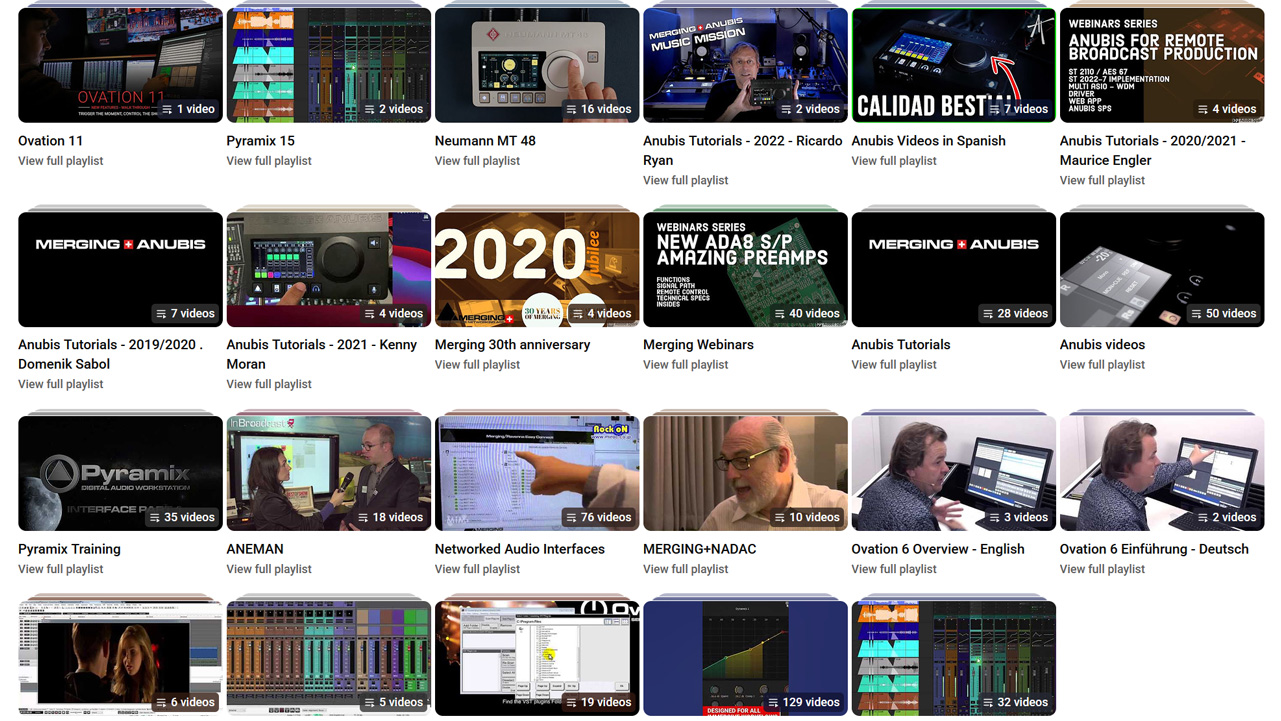The width and height of the screenshot is (1281, 721).
Task: Open the Domenik Sabol Anubis Tutorials thumbnail
Action: pos(120,269)
